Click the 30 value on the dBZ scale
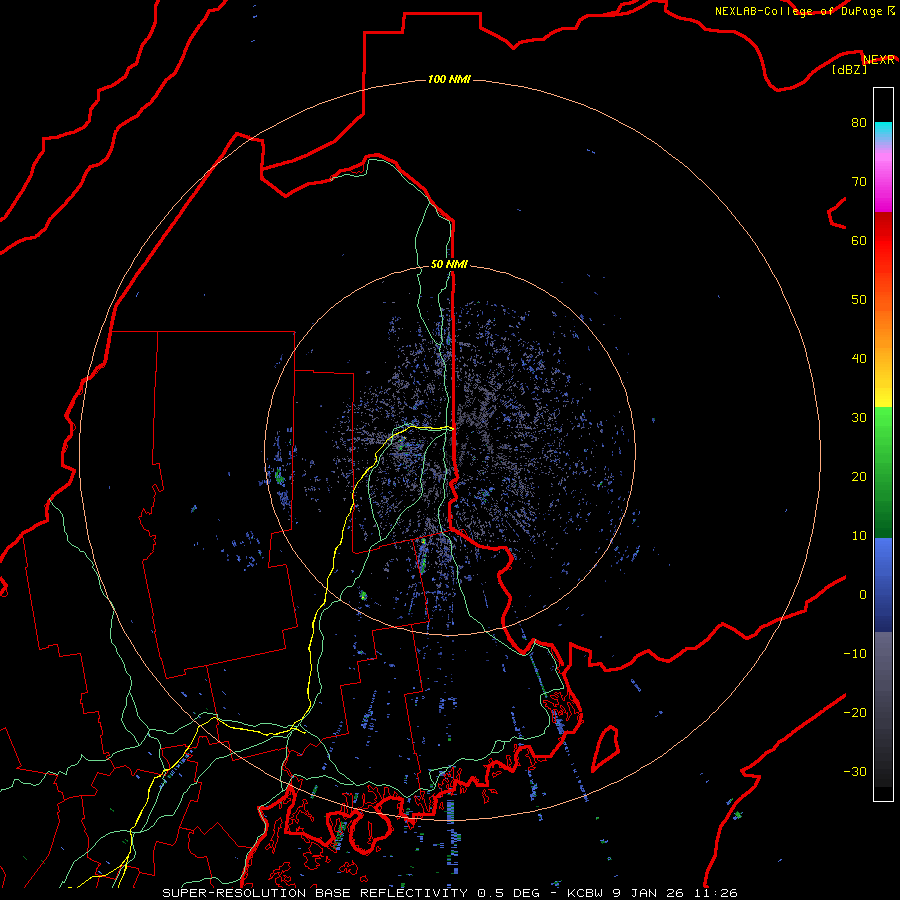The image size is (900, 900). click(x=859, y=417)
